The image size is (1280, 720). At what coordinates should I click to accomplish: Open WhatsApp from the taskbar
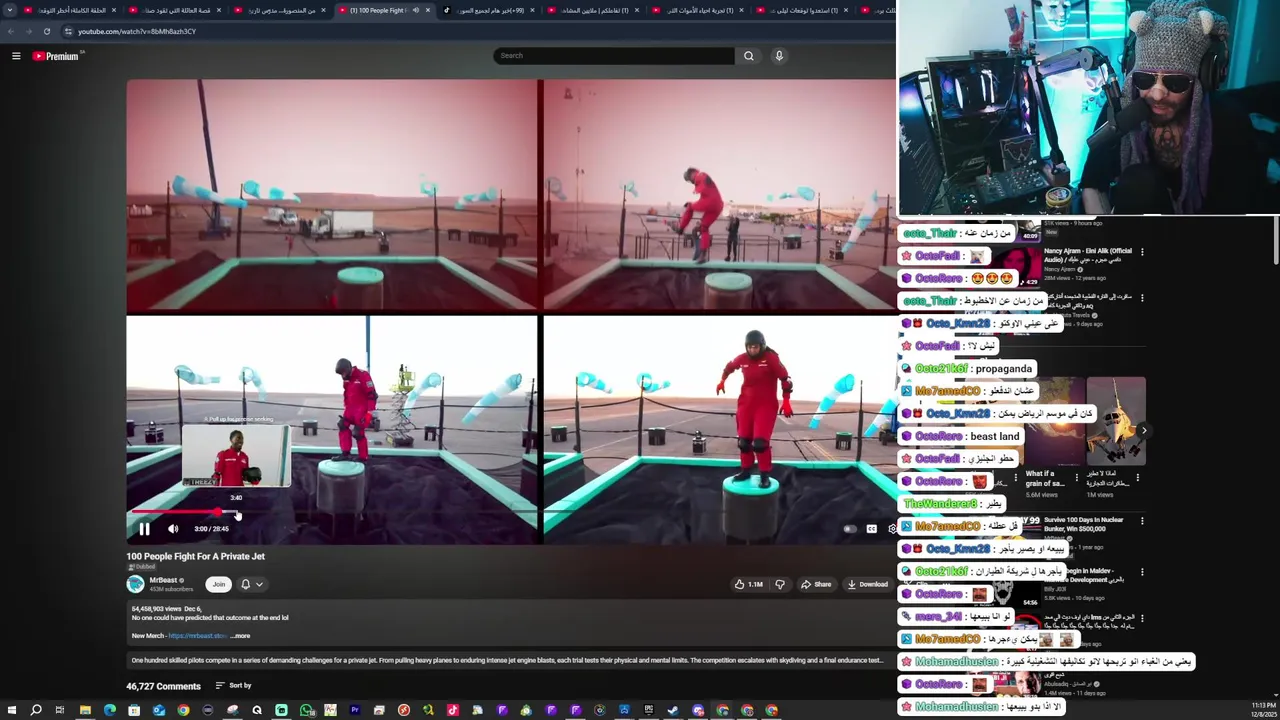(306, 710)
